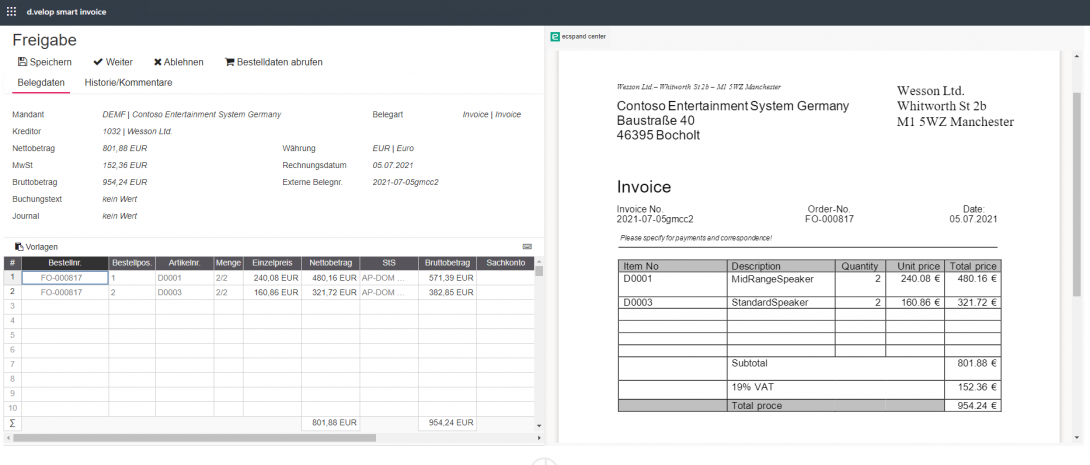Click unit price 160,86 EUR cell
This screenshot has height=465, width=1090.
click(272, 293)
